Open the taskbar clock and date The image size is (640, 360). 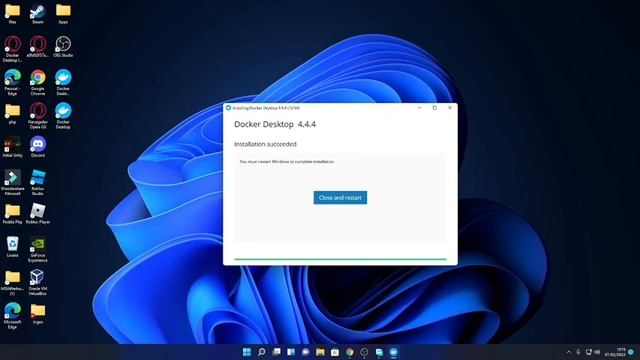[x=615, y=352]
